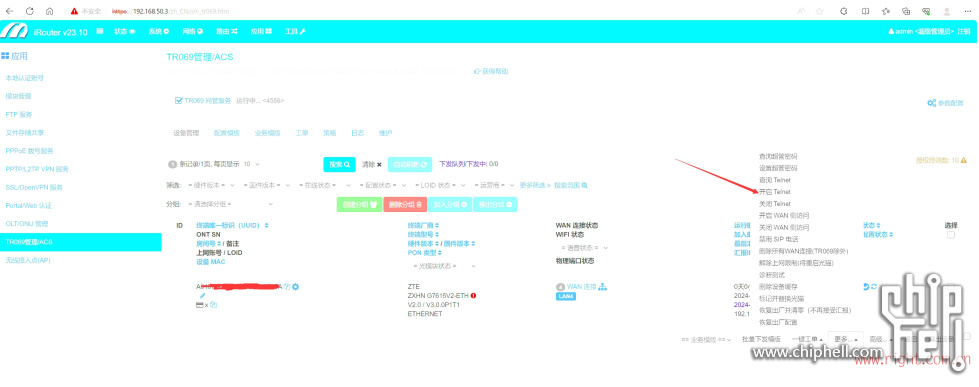Click the refresh icon in the device status column
Viewport: 979px width, 387px height.
[873, 287]
